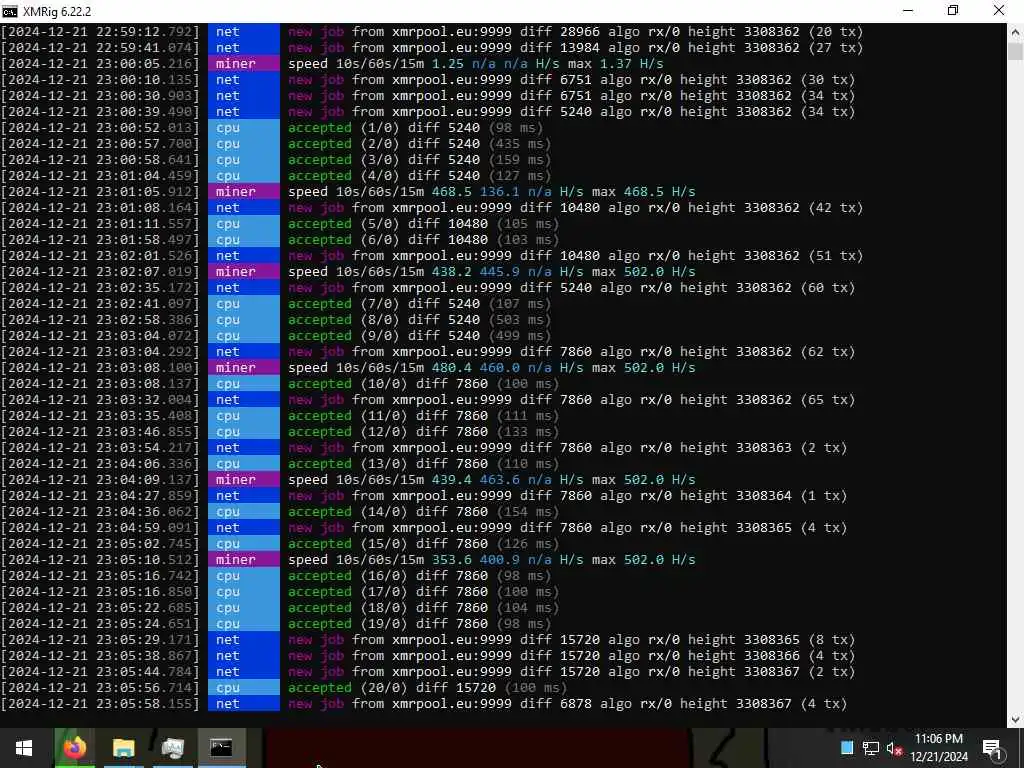
Task: Click the timestamp 22:59:12.792
Action: (x=100, y=32)
